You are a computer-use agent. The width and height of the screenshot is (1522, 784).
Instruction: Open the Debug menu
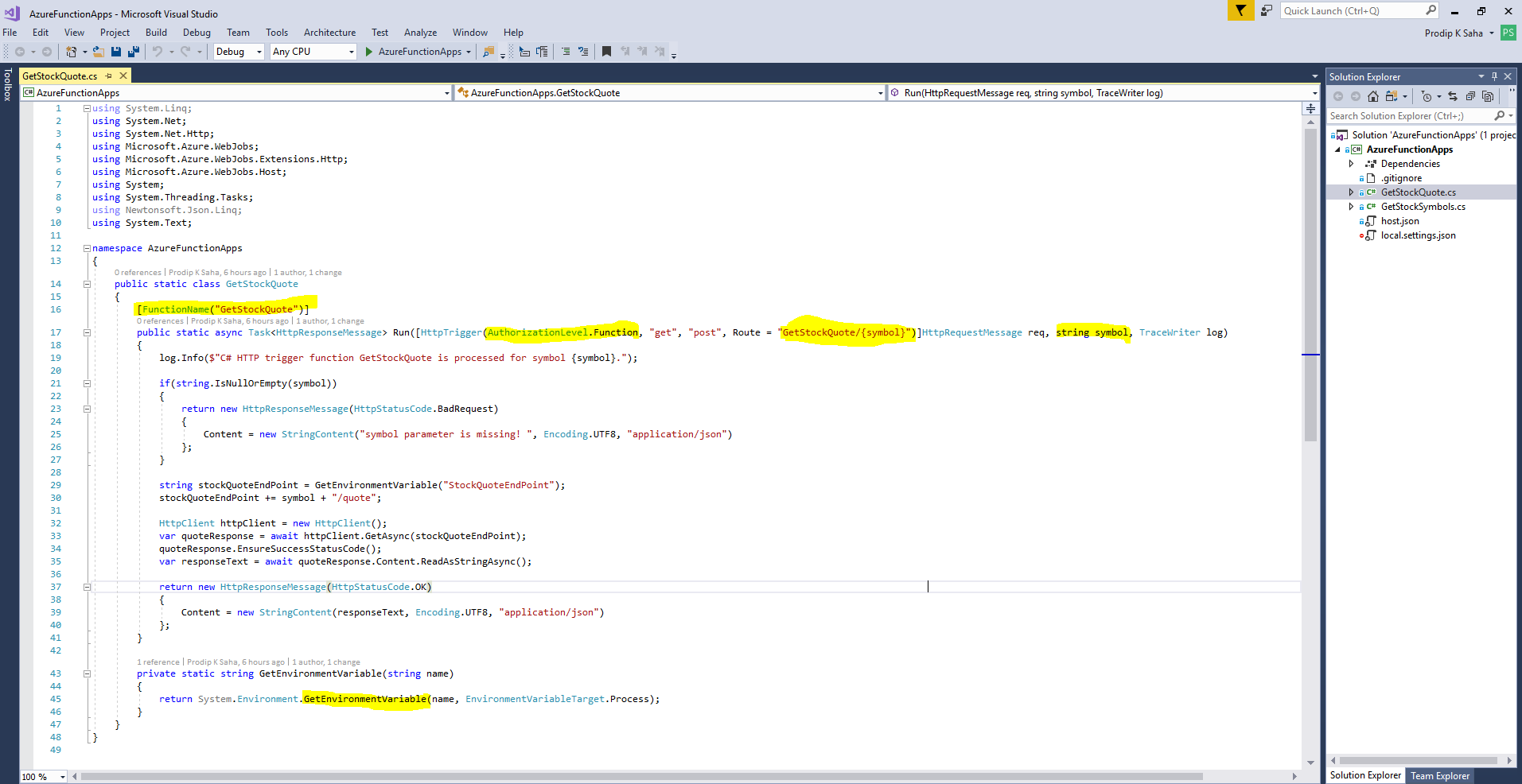[197, 33]
